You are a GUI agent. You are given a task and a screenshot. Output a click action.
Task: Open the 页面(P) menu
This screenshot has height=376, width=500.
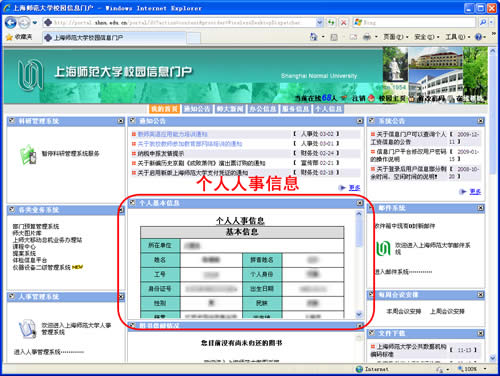coord(396,37)
